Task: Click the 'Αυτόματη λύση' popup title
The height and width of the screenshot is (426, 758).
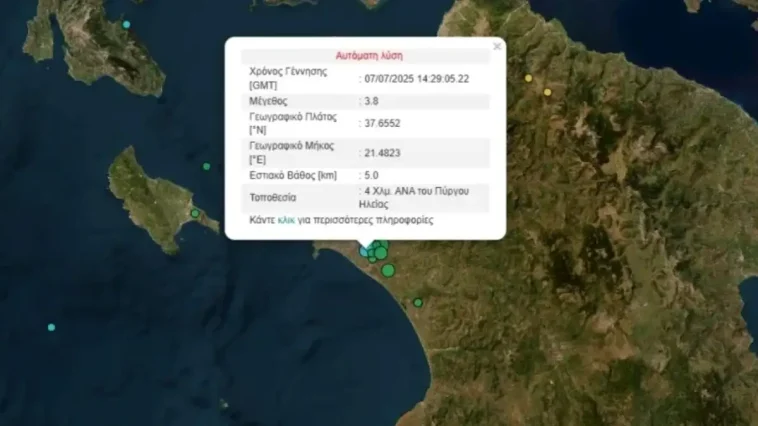Action: pyautogui.click(x=368, y=55)
